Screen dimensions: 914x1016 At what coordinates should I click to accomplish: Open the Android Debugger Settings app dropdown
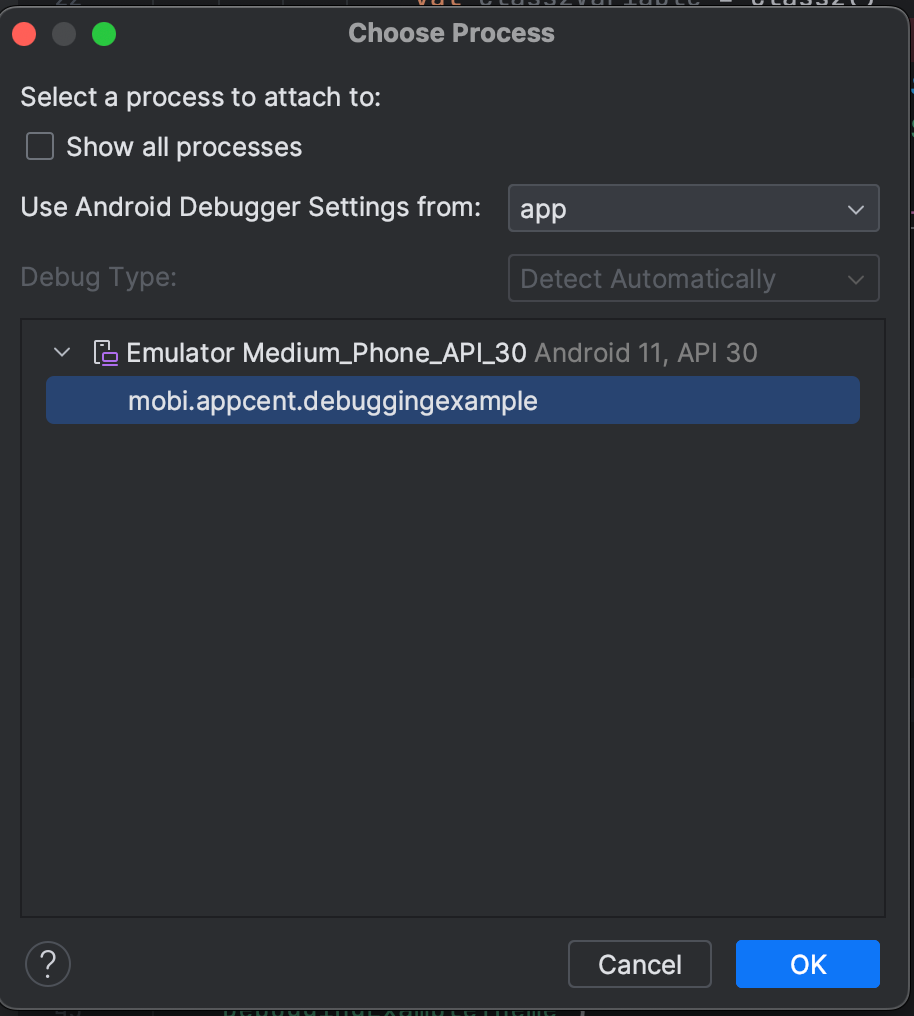pyautogui.click(x=693, y=209)
